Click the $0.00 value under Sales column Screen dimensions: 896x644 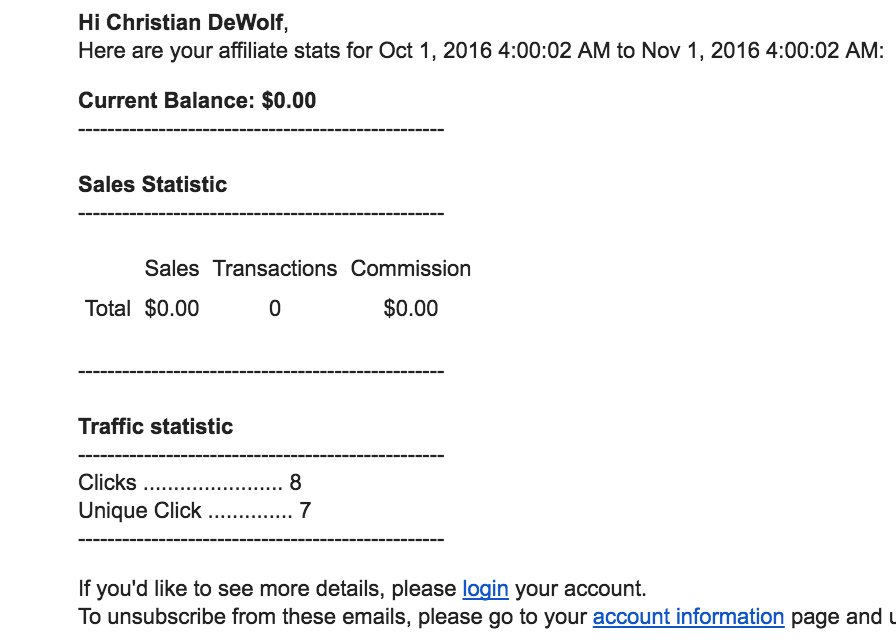click(172, 308)
